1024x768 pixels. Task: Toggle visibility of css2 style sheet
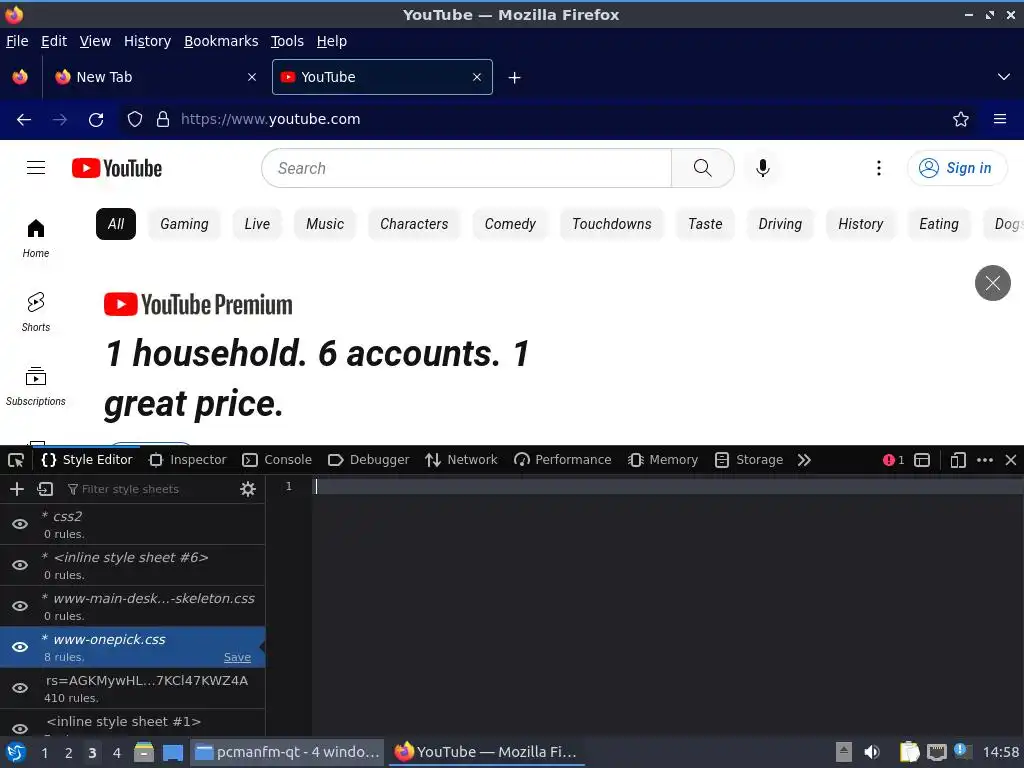[x=20, y=524]
